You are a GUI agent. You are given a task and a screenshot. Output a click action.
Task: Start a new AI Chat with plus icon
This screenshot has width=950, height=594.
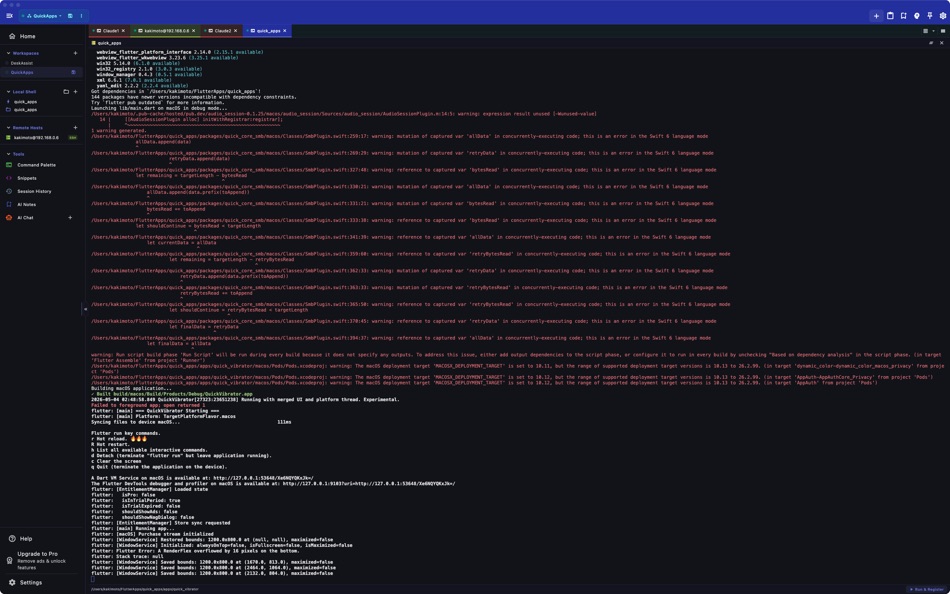click(x=70, y=218)
